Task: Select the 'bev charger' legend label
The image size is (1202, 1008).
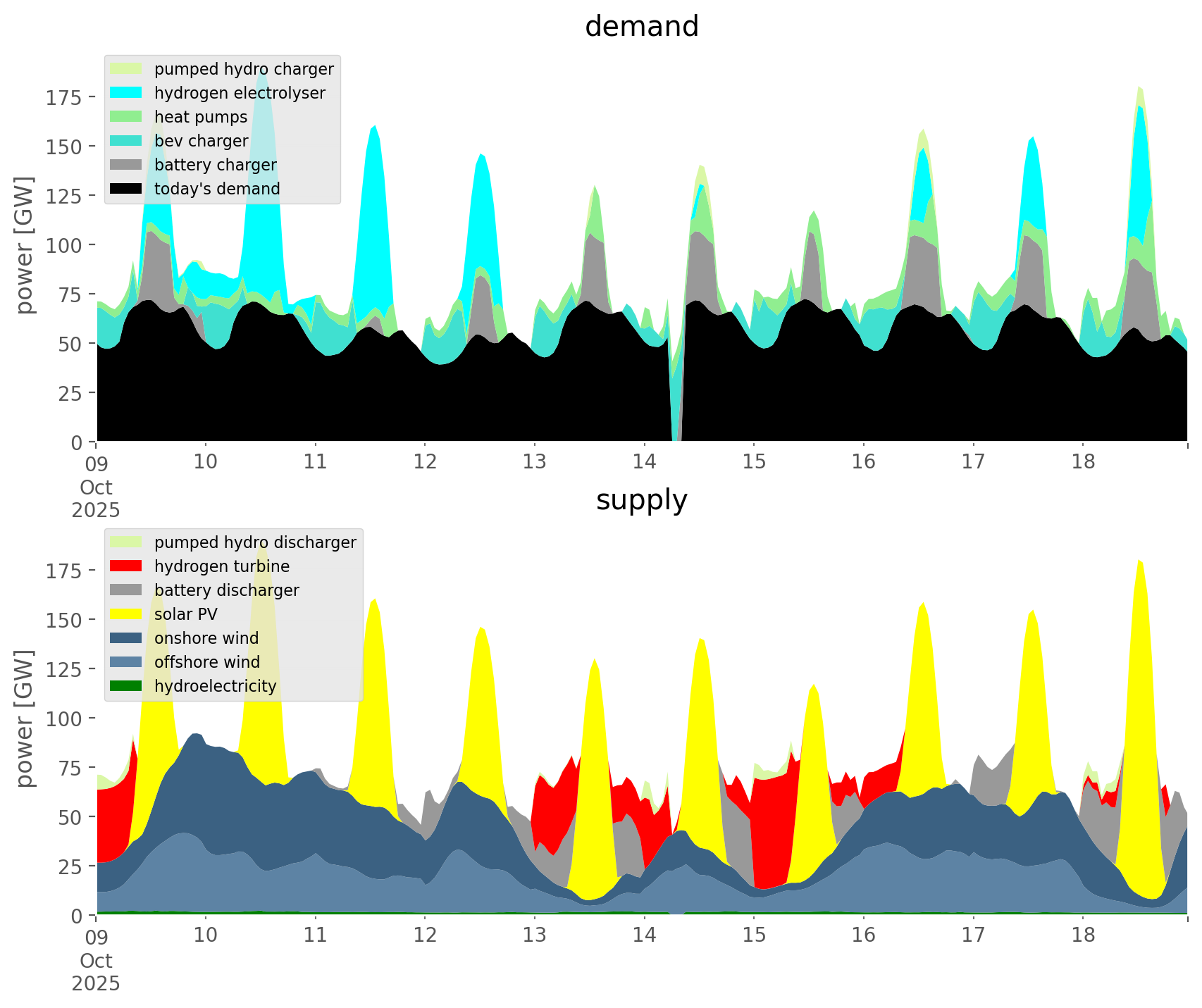Action: [201, 141]
